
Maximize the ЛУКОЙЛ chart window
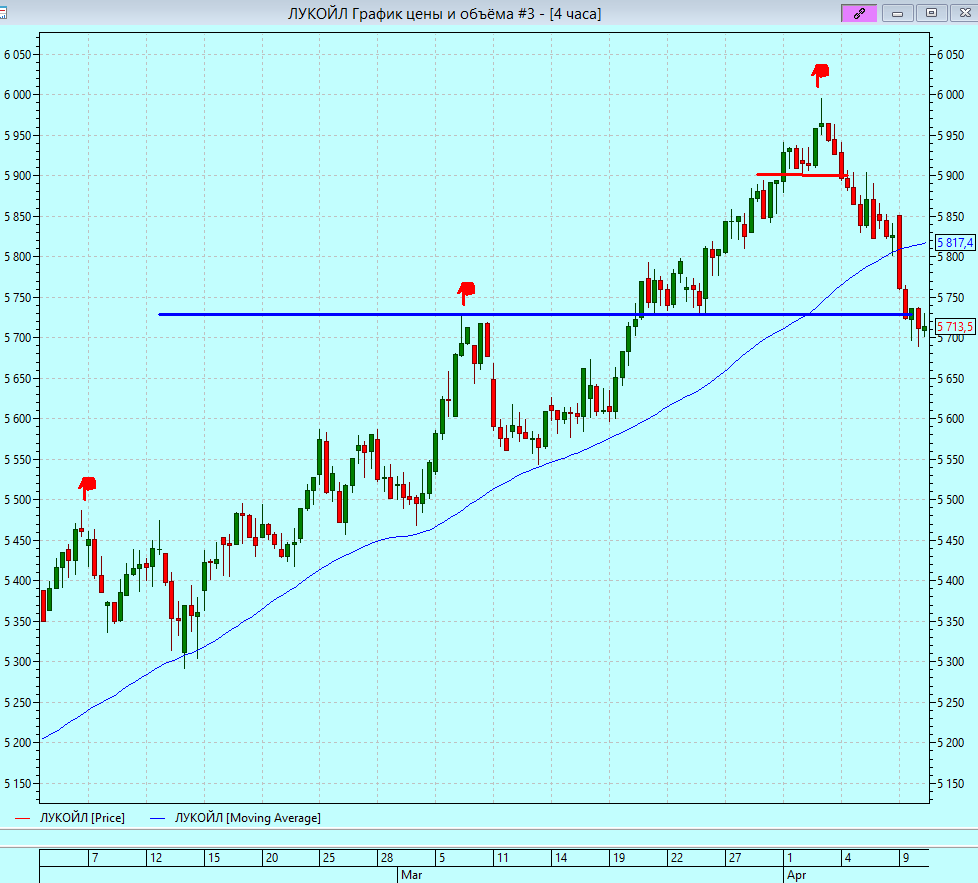[931, 13]
